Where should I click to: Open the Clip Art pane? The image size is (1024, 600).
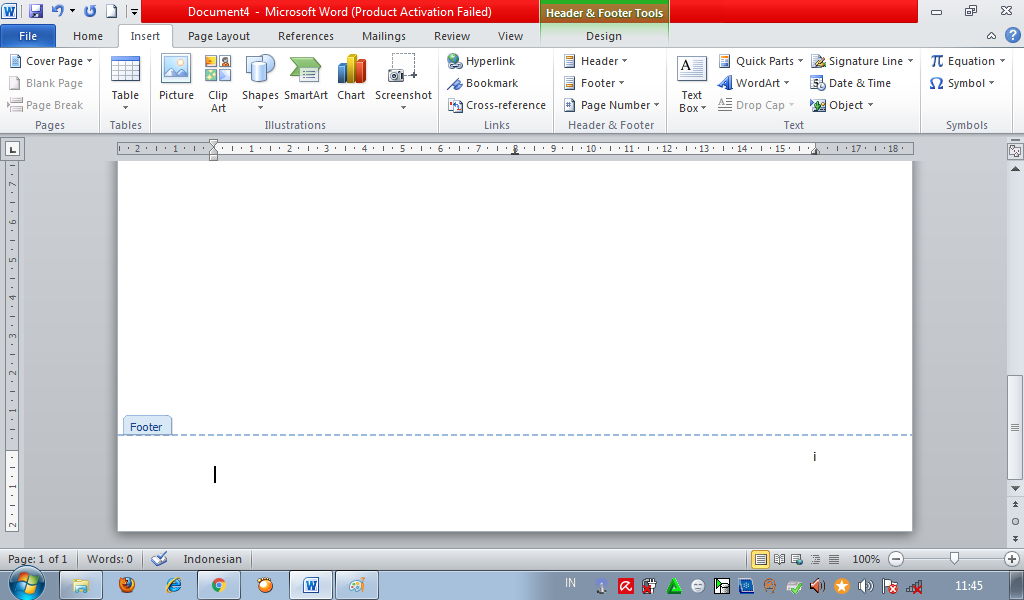tap(217, 80)
